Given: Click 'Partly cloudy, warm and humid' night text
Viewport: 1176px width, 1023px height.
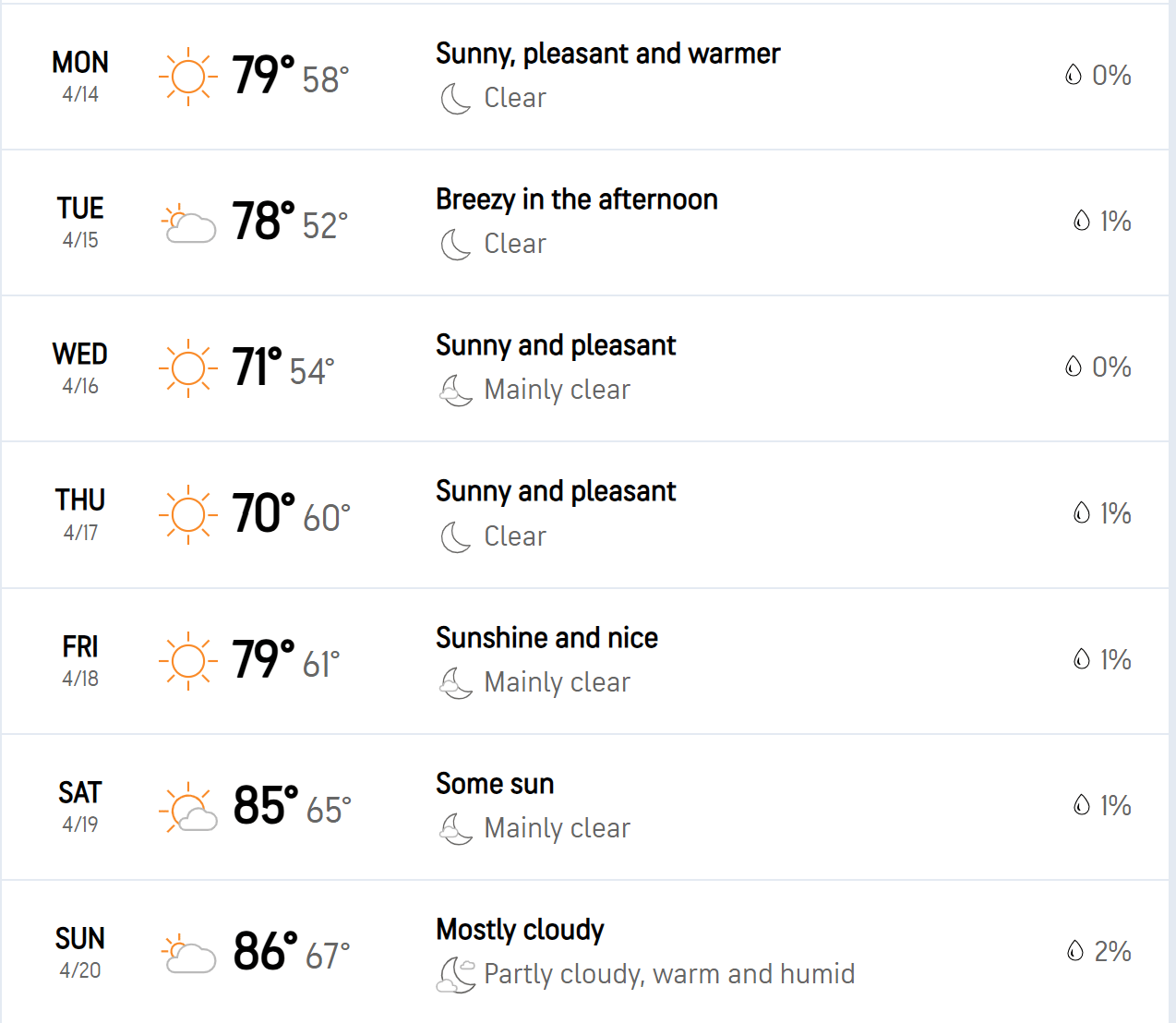Looking at the screenshot, I should click(x=669, y=974).
